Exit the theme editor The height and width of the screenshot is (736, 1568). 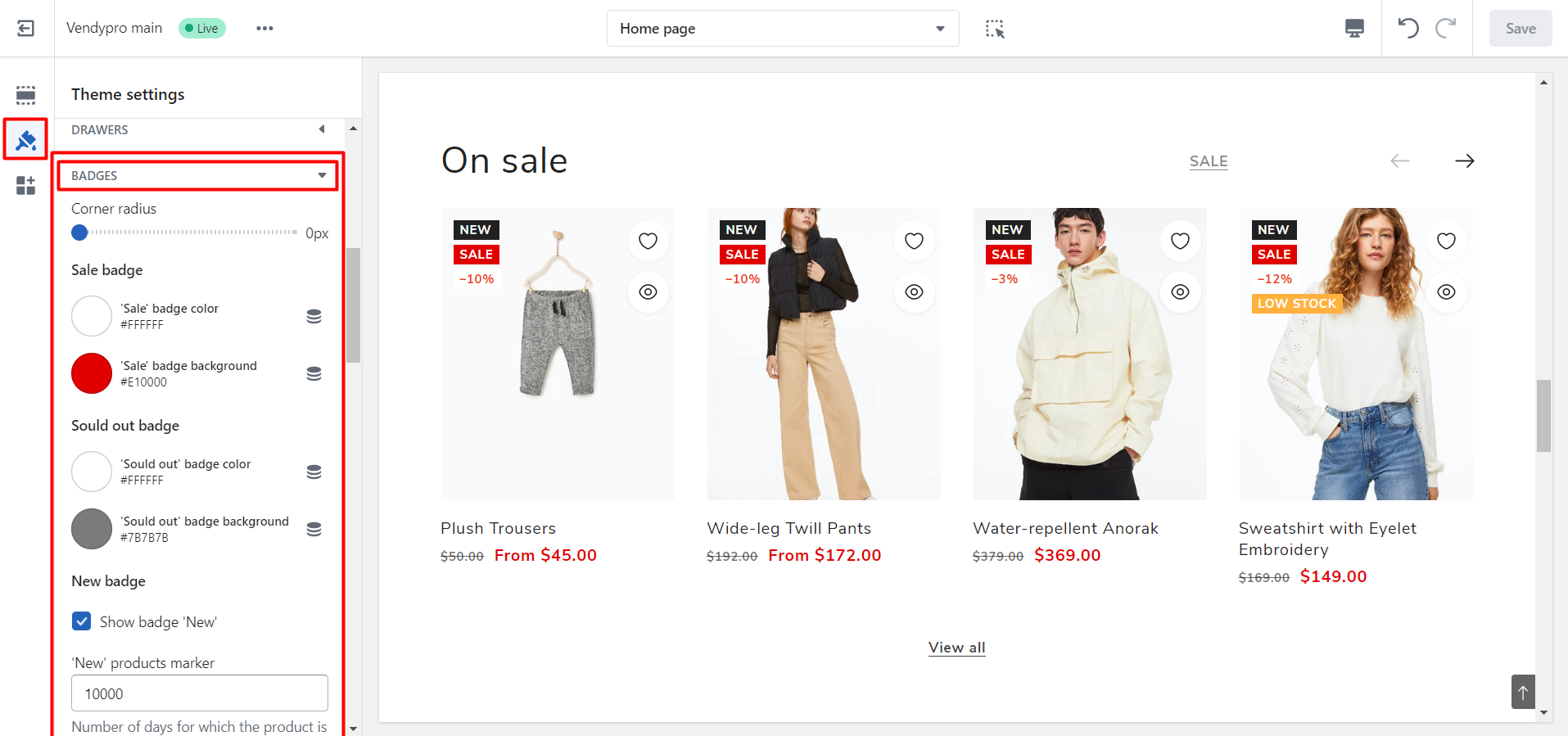[x=25, y=28]
